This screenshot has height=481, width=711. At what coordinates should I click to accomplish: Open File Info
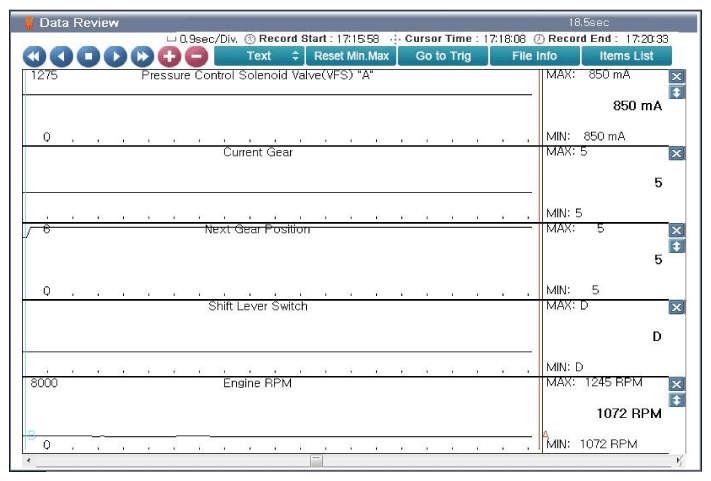[535, 56]
